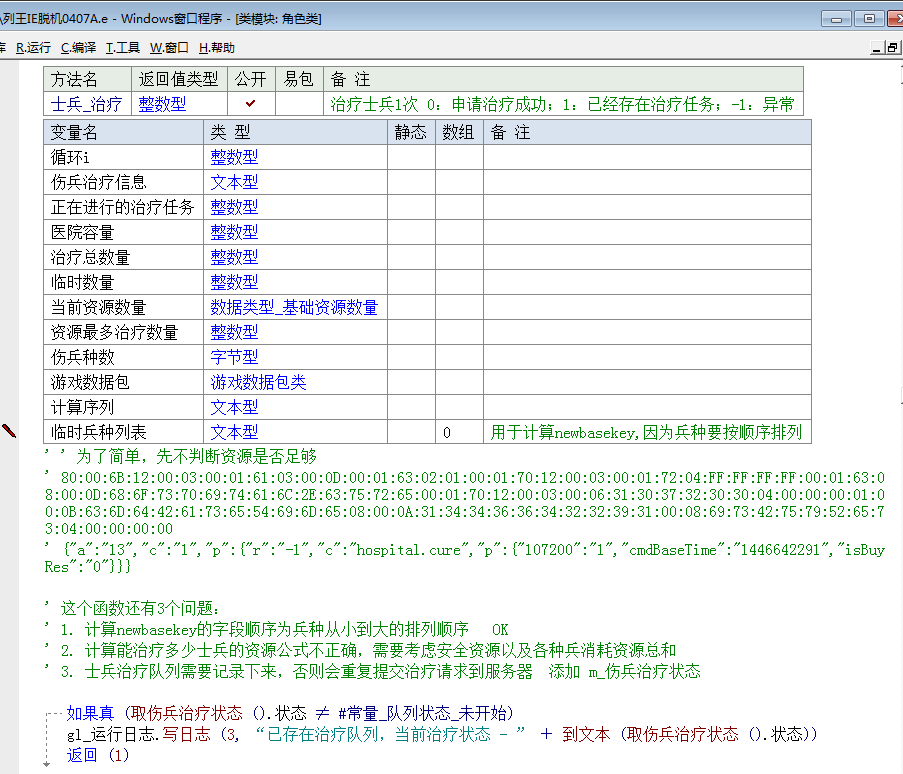Open the type cell of variable 伤兵种数

pyautogui.click(x=234, y=357)
